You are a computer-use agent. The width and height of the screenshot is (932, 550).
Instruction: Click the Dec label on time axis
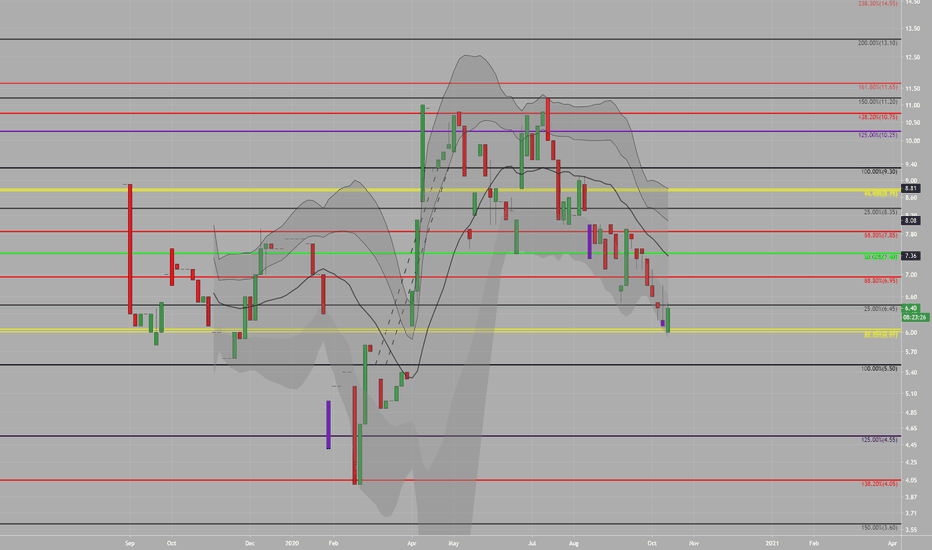click(x=250, y=543)
